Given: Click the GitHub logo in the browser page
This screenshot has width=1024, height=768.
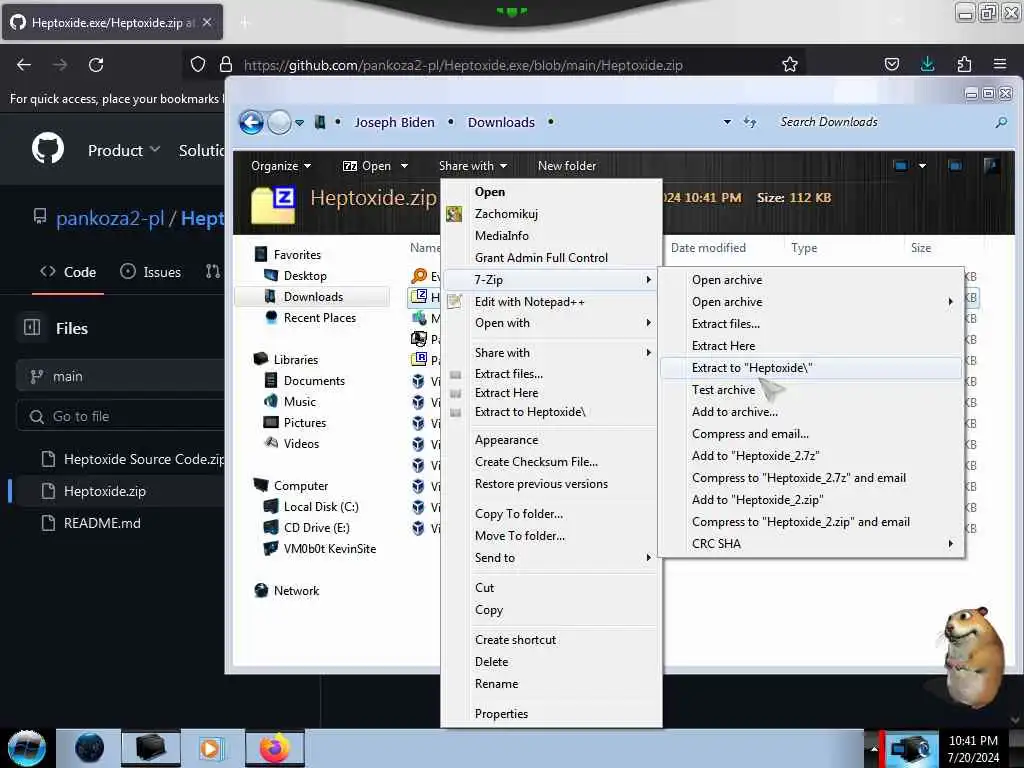Looking at the screenshot, I should point(48,149).
